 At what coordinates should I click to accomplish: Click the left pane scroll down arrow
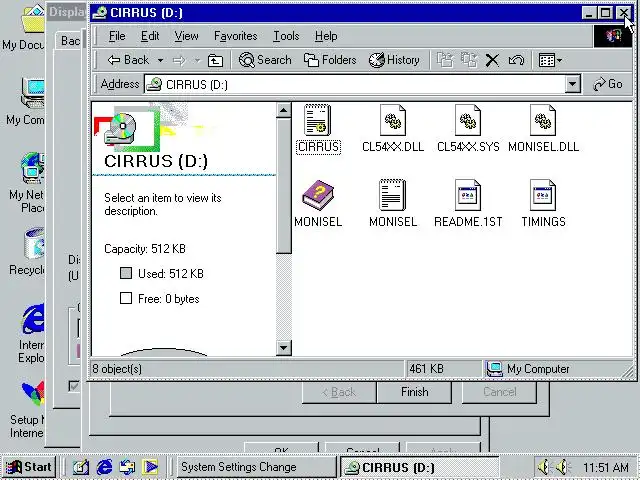pos(284,348)
